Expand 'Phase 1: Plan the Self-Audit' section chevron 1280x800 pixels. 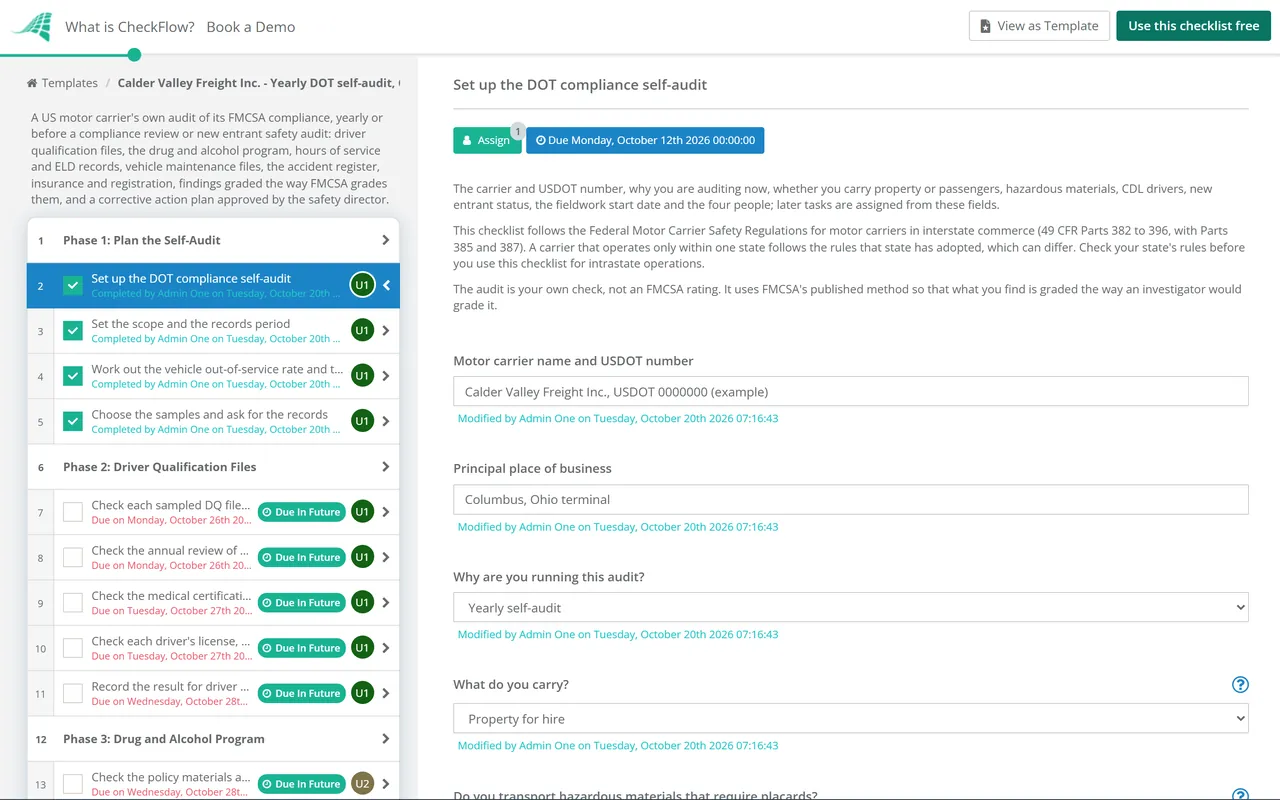(386, 240)
